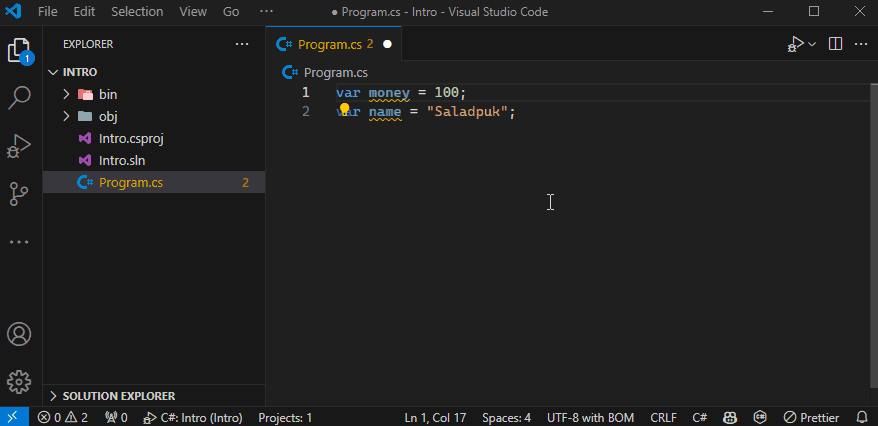878x426 pixels.
Task: Collapse the INTRO folder section
Action: tap(154, 72)
